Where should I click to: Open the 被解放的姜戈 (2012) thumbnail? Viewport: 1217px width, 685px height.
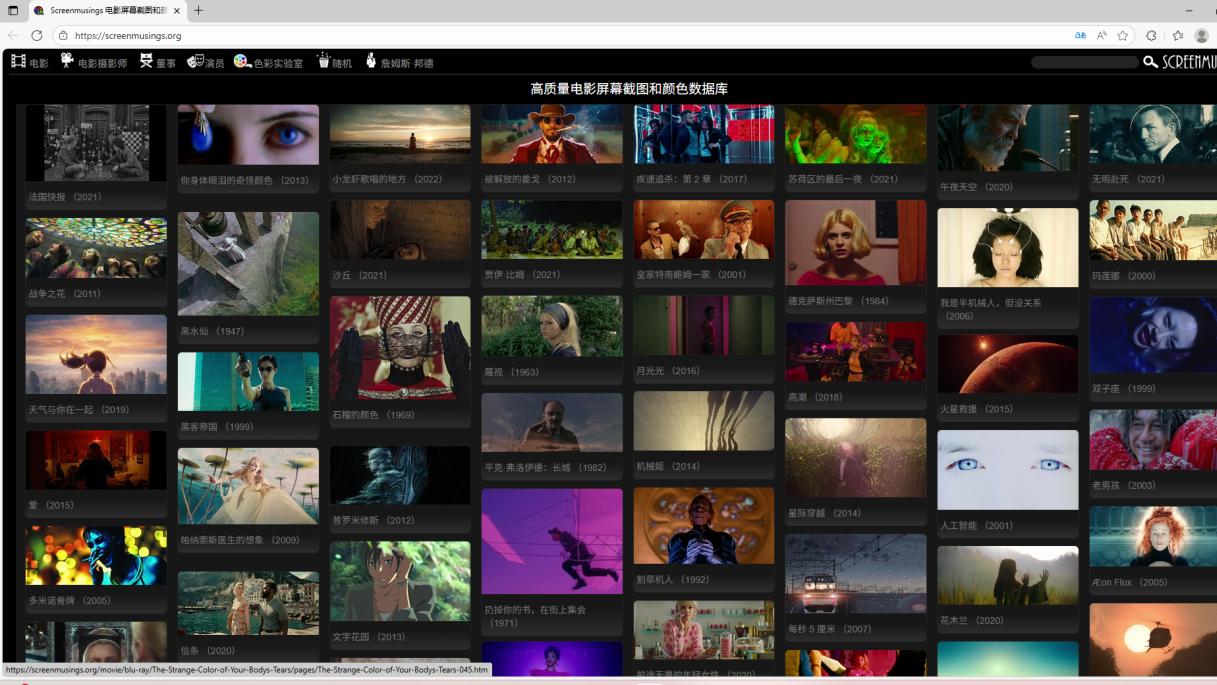pyautogui.click(x=552, y=134)
